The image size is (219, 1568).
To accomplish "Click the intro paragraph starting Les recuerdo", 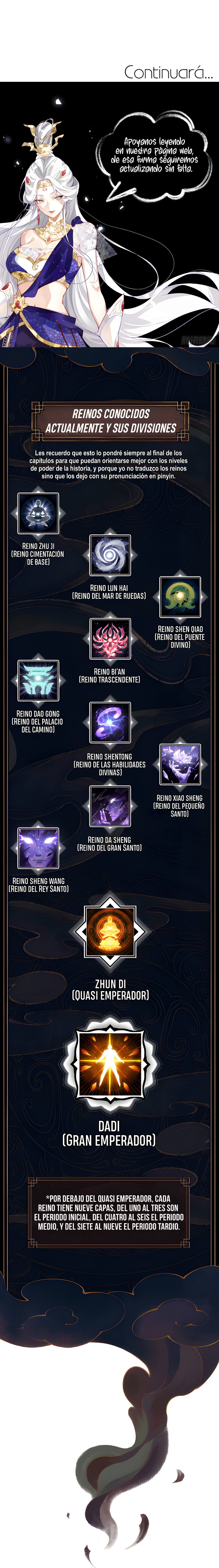I will 109,464.
